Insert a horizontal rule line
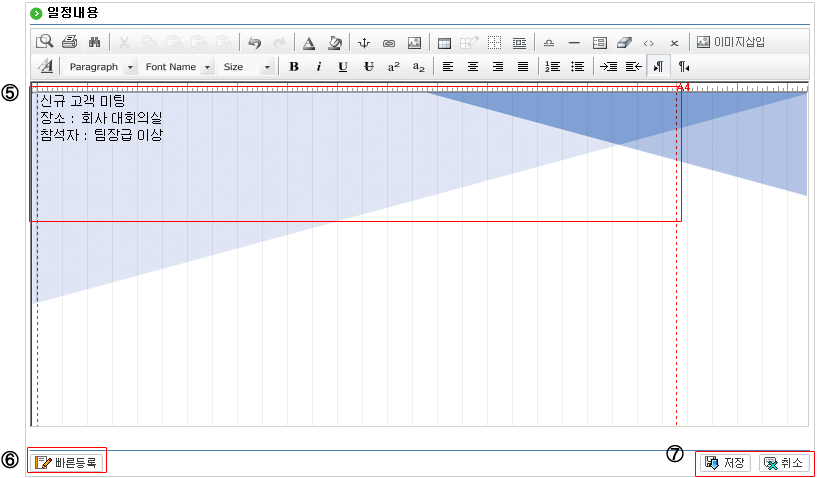 tap(574, 42)
